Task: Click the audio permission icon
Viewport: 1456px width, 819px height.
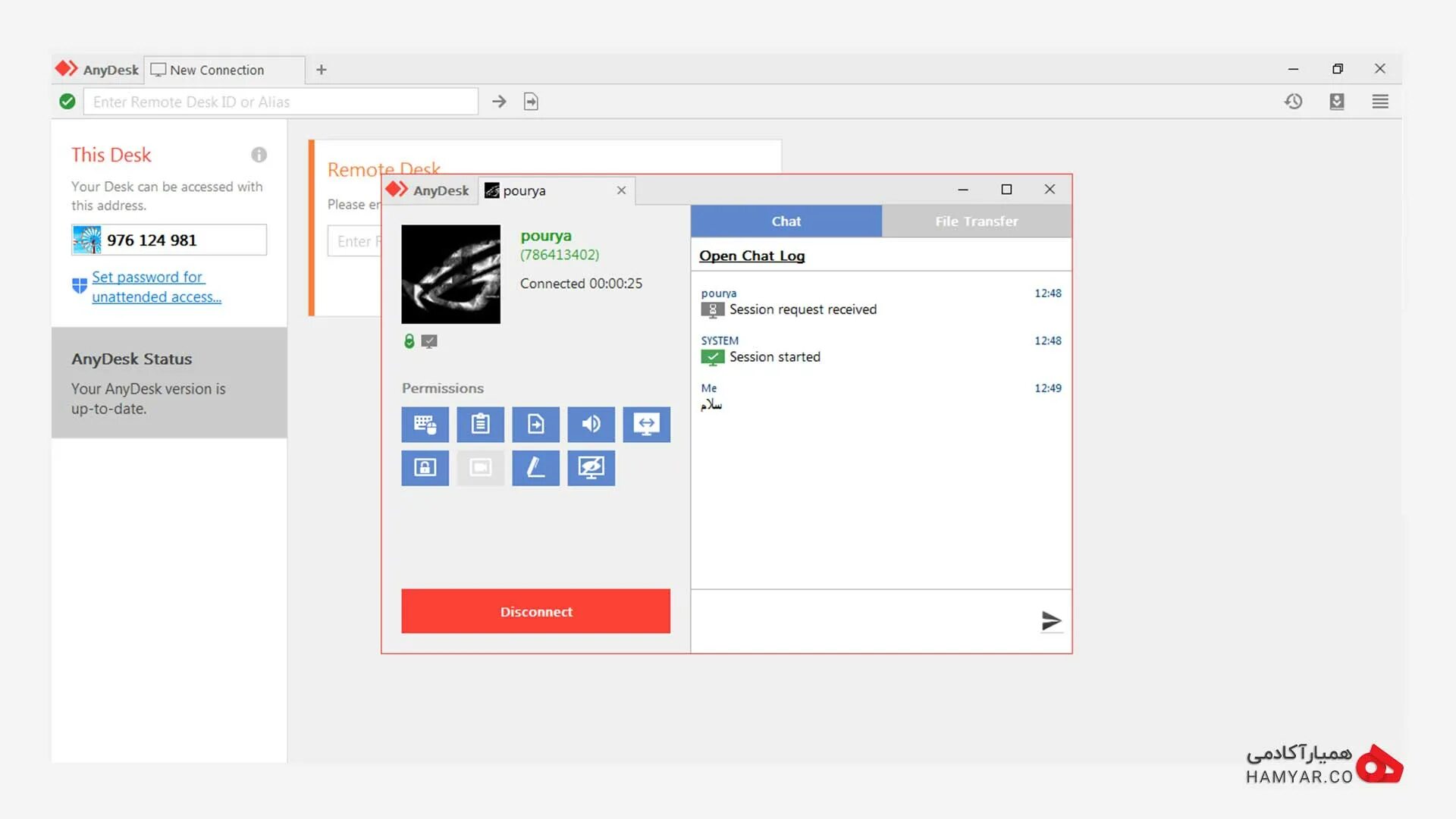Action: coord(591,424)
